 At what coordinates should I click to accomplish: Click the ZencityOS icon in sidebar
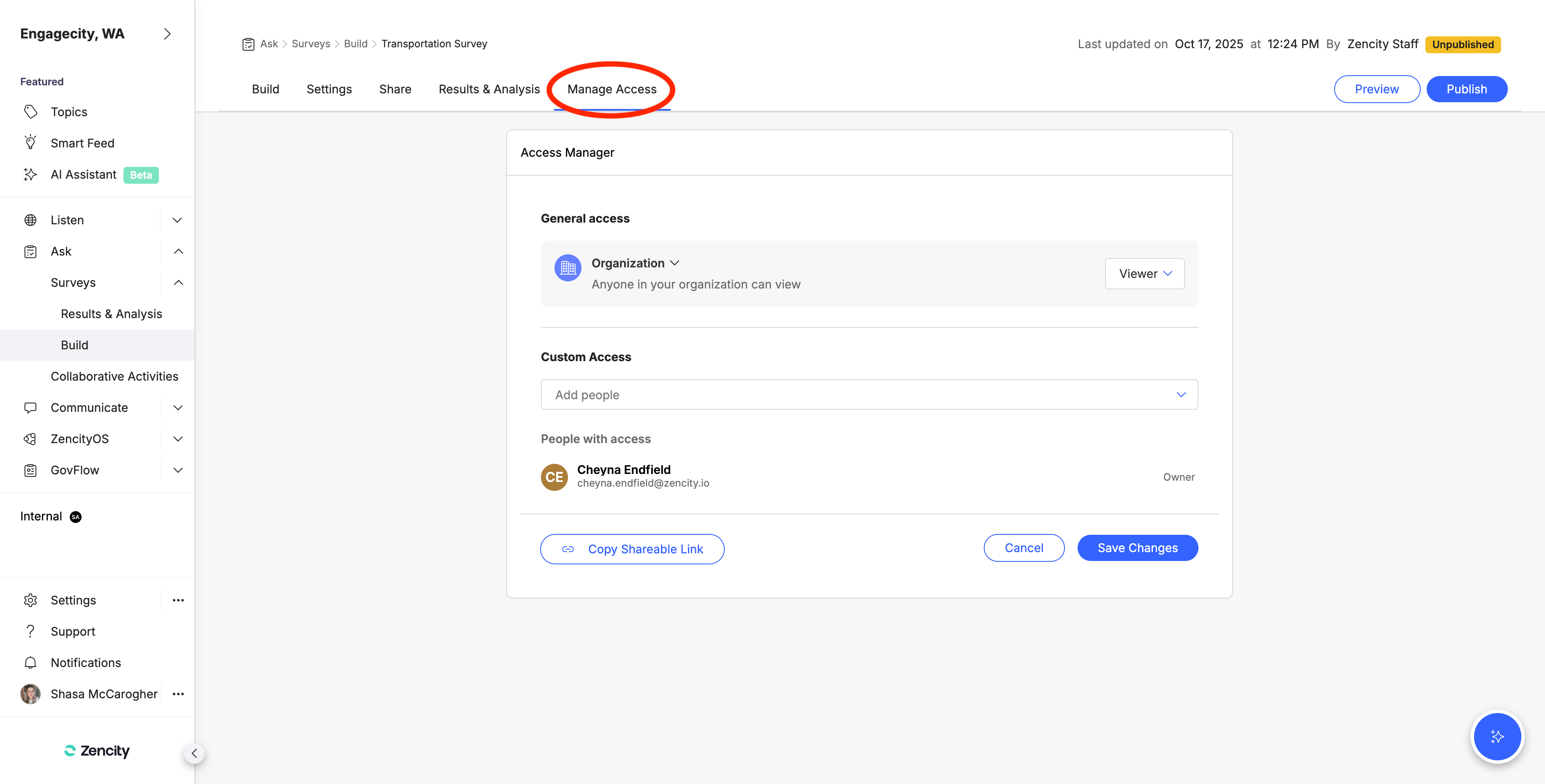tap(30, 439)
